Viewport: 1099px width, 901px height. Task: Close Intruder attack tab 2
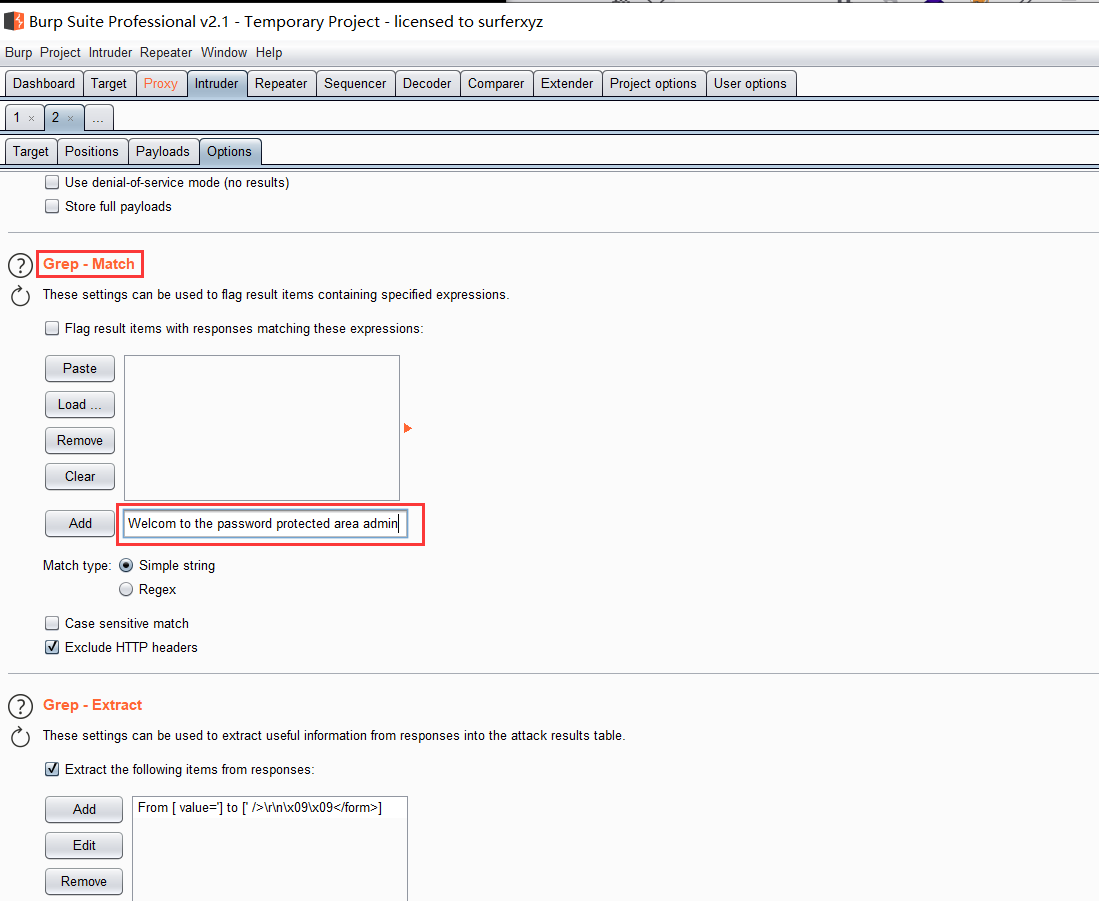click(x=70, y=118)
